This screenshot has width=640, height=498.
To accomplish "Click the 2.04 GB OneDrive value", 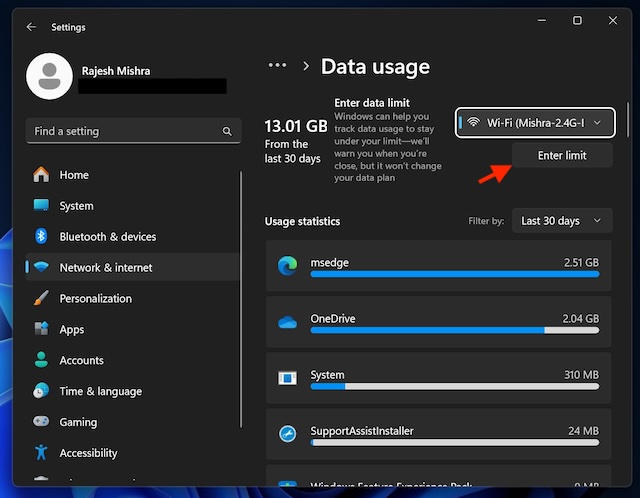I will (x=580, y=318).
